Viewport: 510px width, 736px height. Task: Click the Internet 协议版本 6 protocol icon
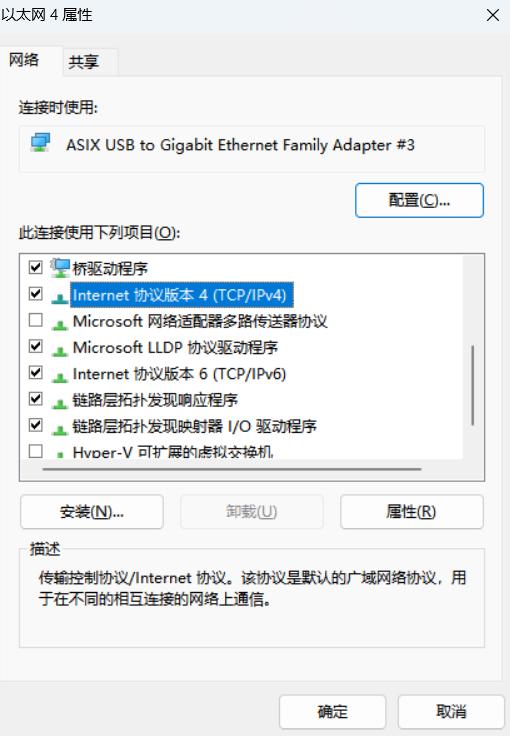click(60, 376)
